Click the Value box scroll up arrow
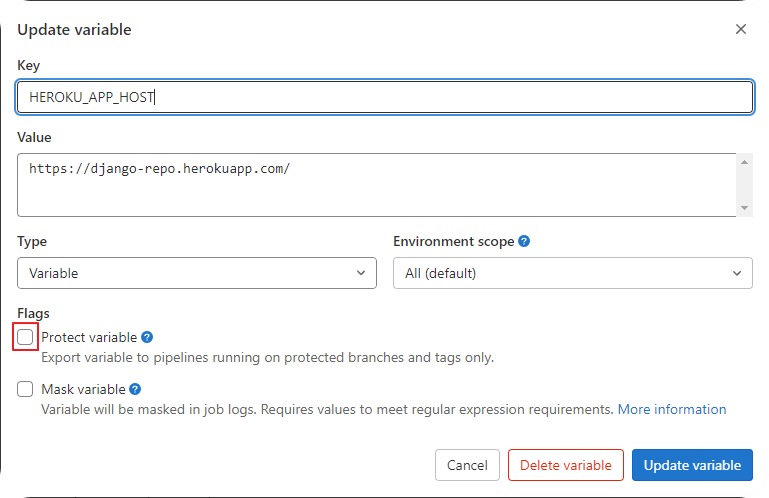This screenshot has width=769, height=498. click(744, 162)
